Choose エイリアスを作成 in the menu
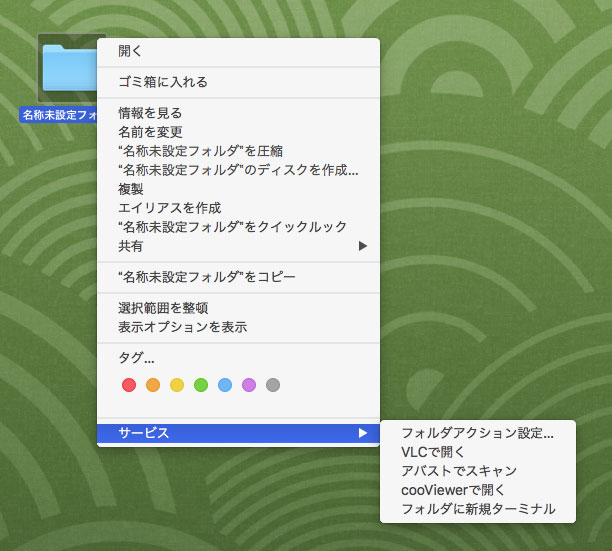This screenshot has width=612, height=551. (238, 208)
